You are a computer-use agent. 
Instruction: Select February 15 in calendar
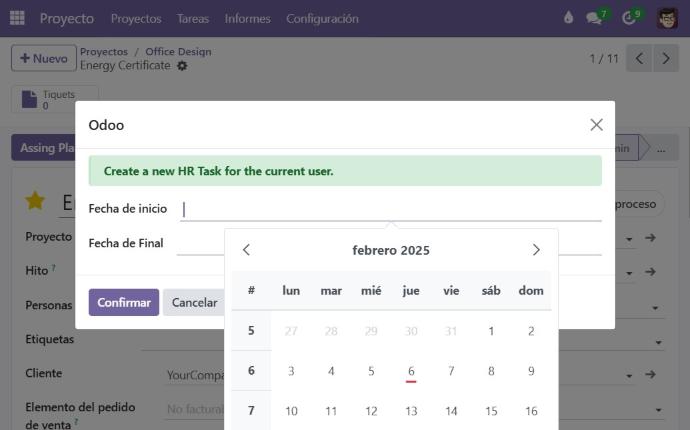tap(491, 411)
